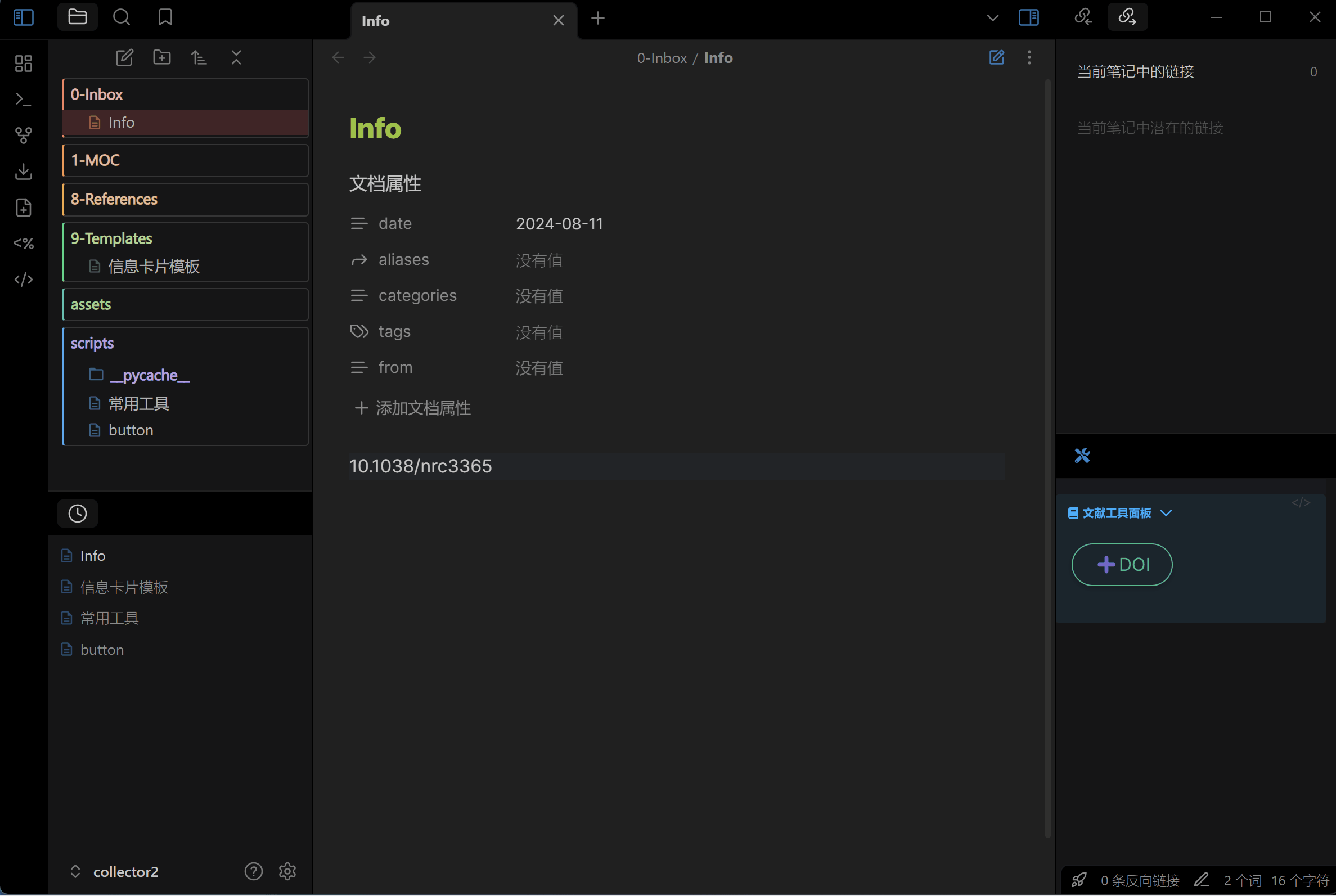The image size is (1336, 896).
Task: Collapse the 文献工具面板 callout
Action: 1166,513
